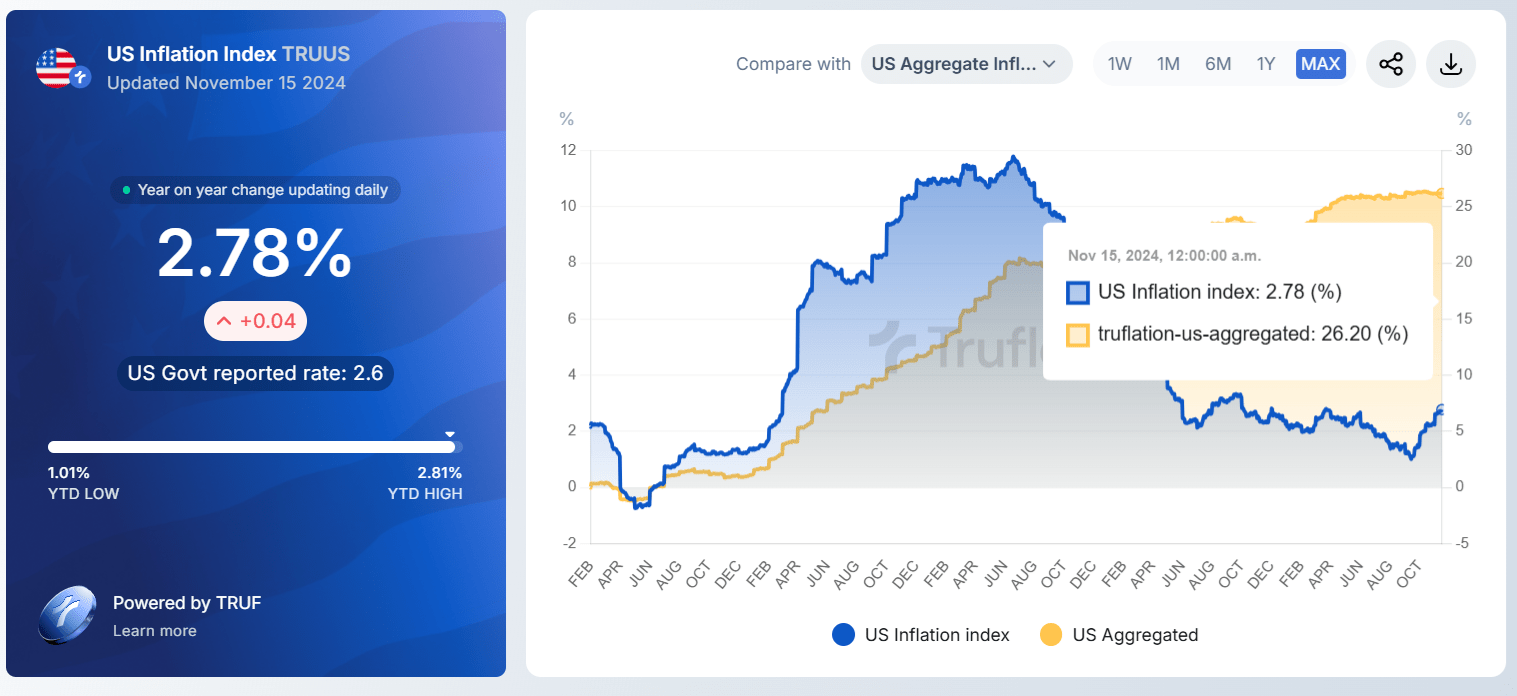Toggle the US Aggregated legend item
The width and height of the screenshot is (1517, 696).
[x=1118, y=634]
